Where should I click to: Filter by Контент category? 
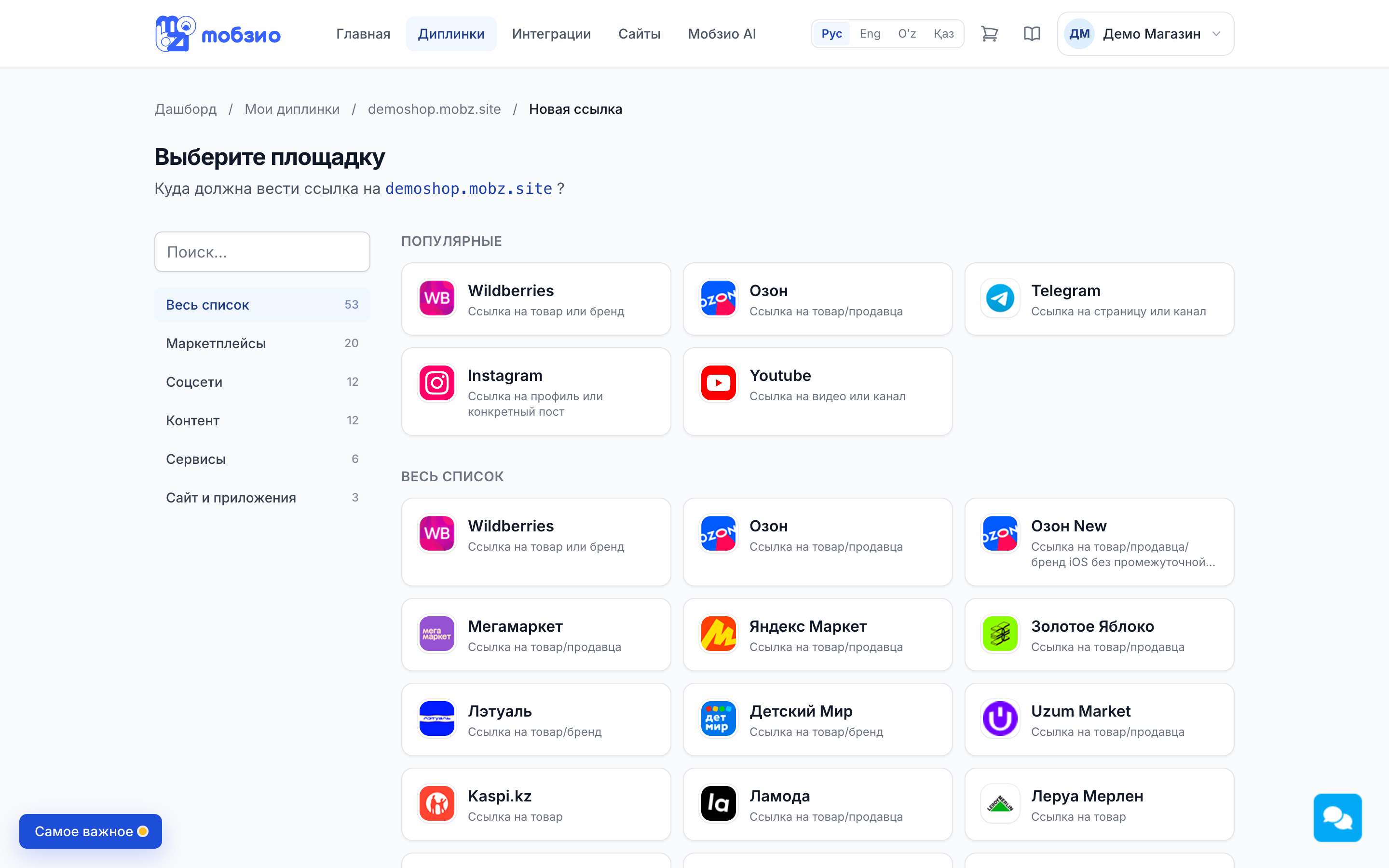tap(262, 420)
